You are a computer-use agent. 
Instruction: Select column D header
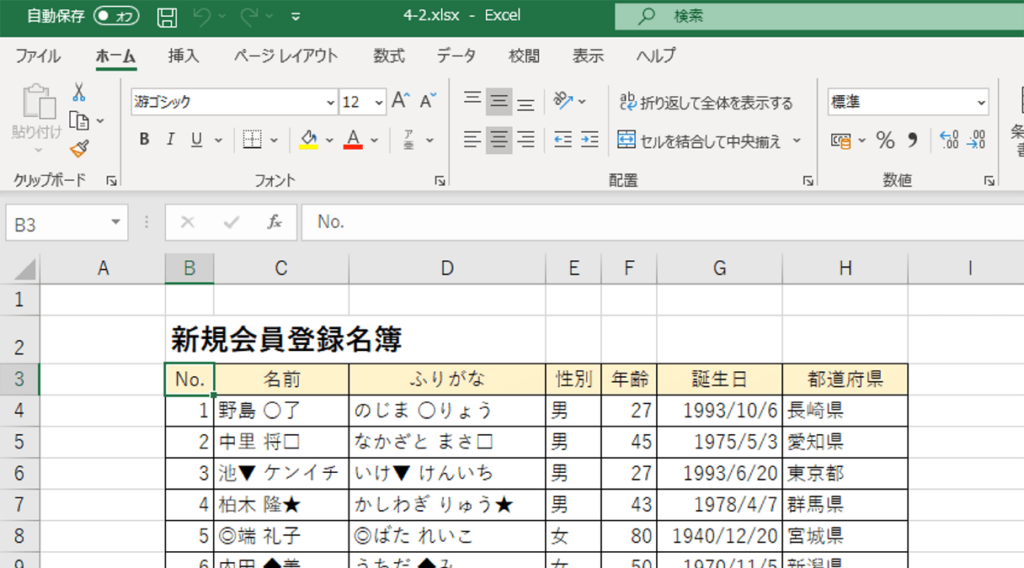coord(447,268)
